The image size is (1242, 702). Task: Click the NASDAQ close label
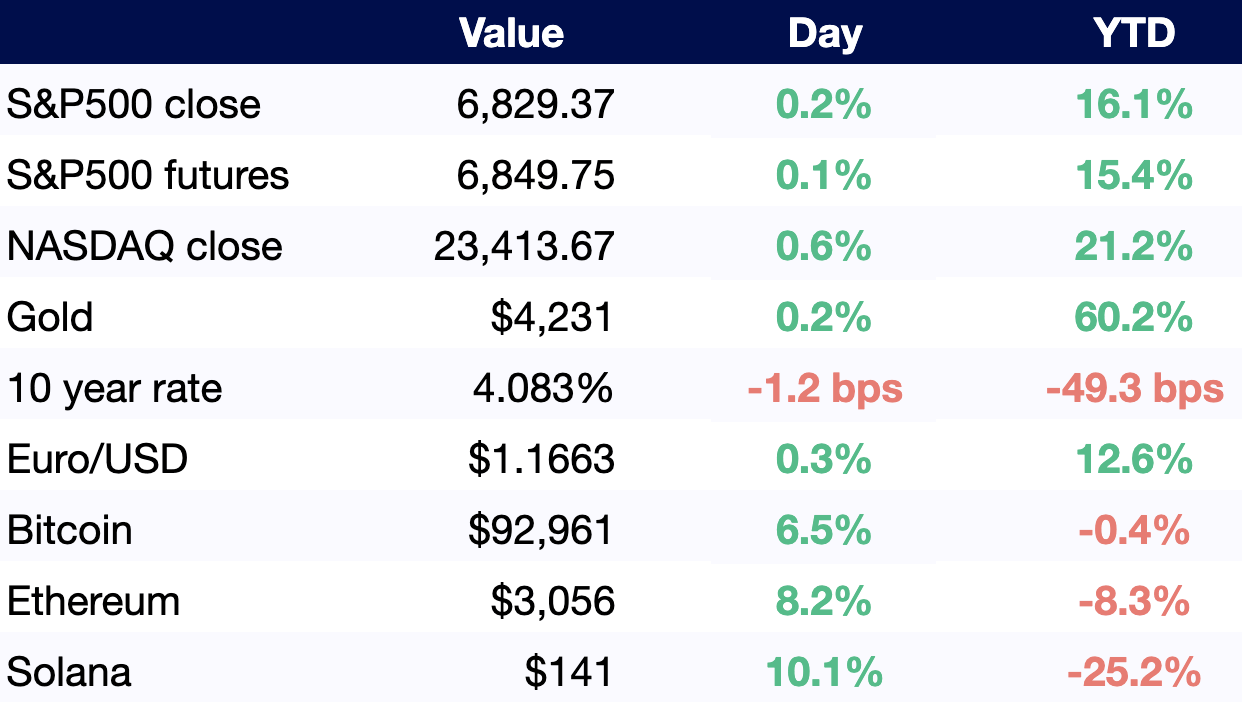tap(145, 246)
